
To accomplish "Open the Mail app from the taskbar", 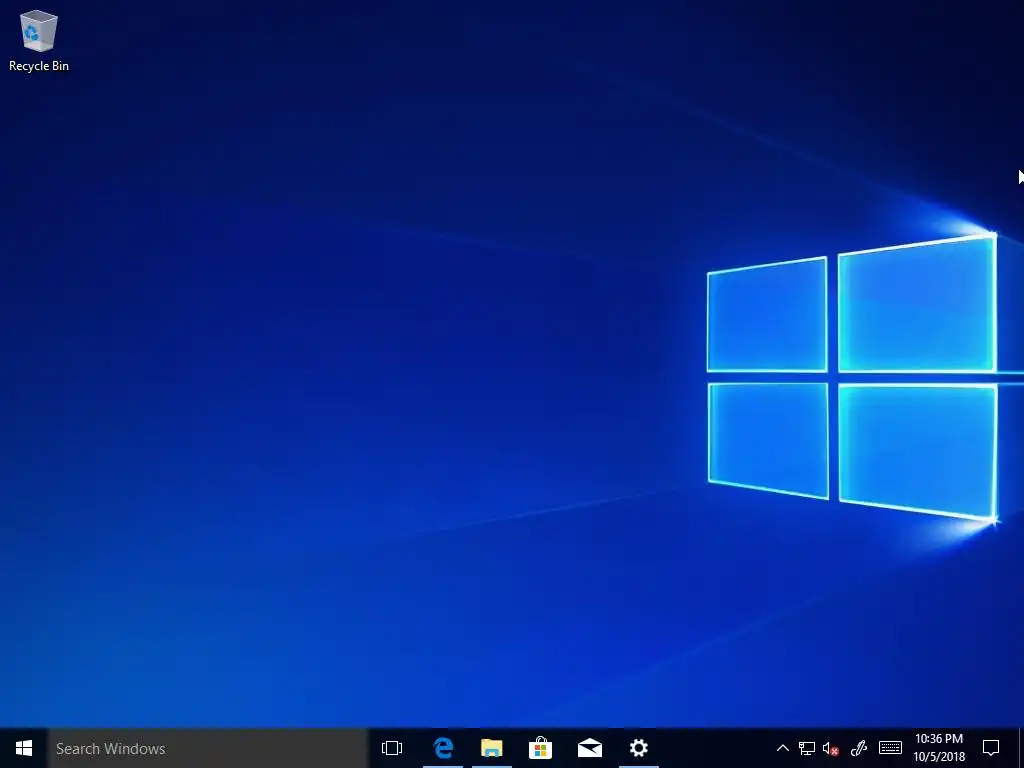I will [x=590, y=748].
